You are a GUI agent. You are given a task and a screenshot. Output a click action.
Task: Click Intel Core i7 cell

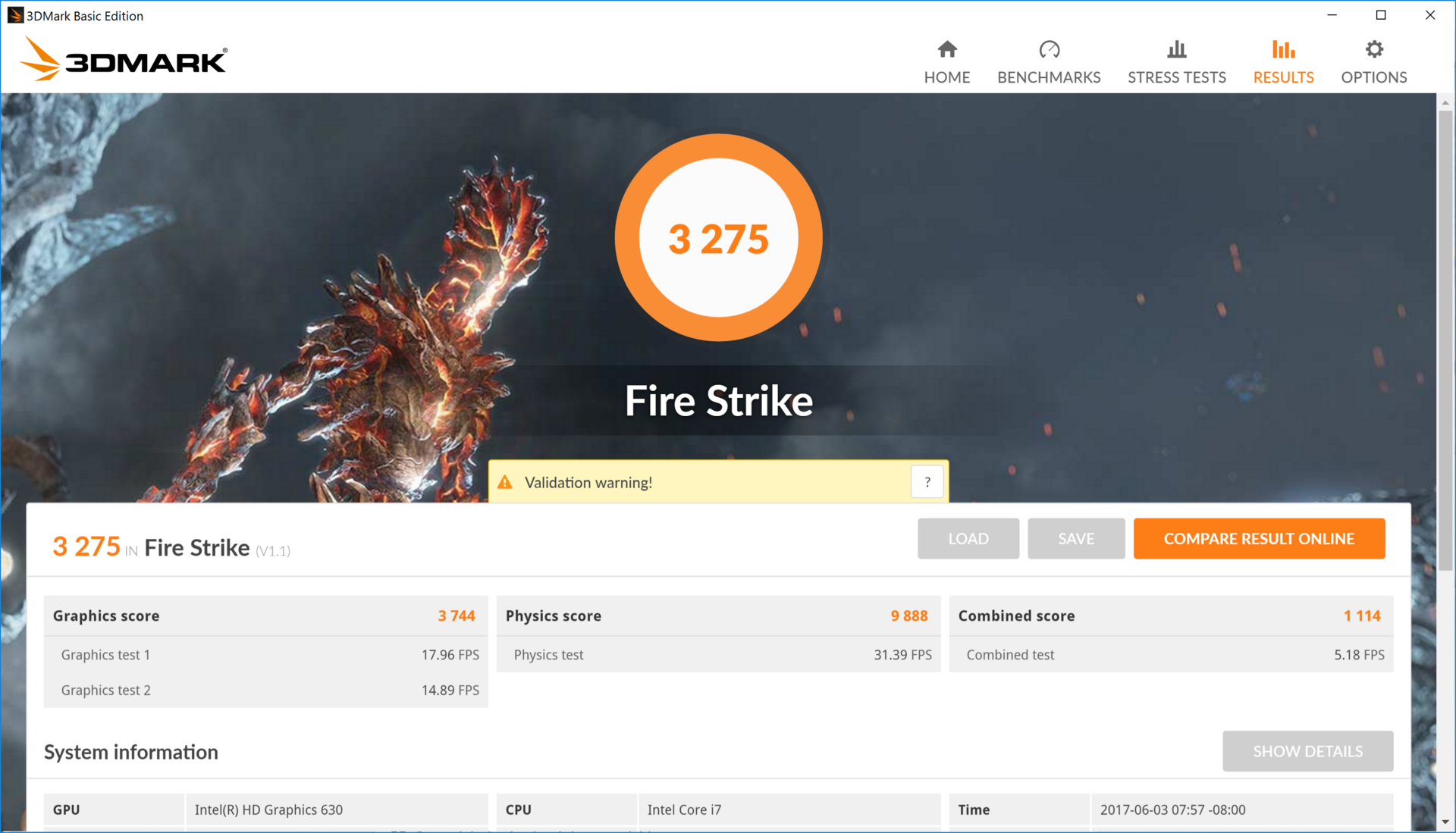click(x=789, y=810)
